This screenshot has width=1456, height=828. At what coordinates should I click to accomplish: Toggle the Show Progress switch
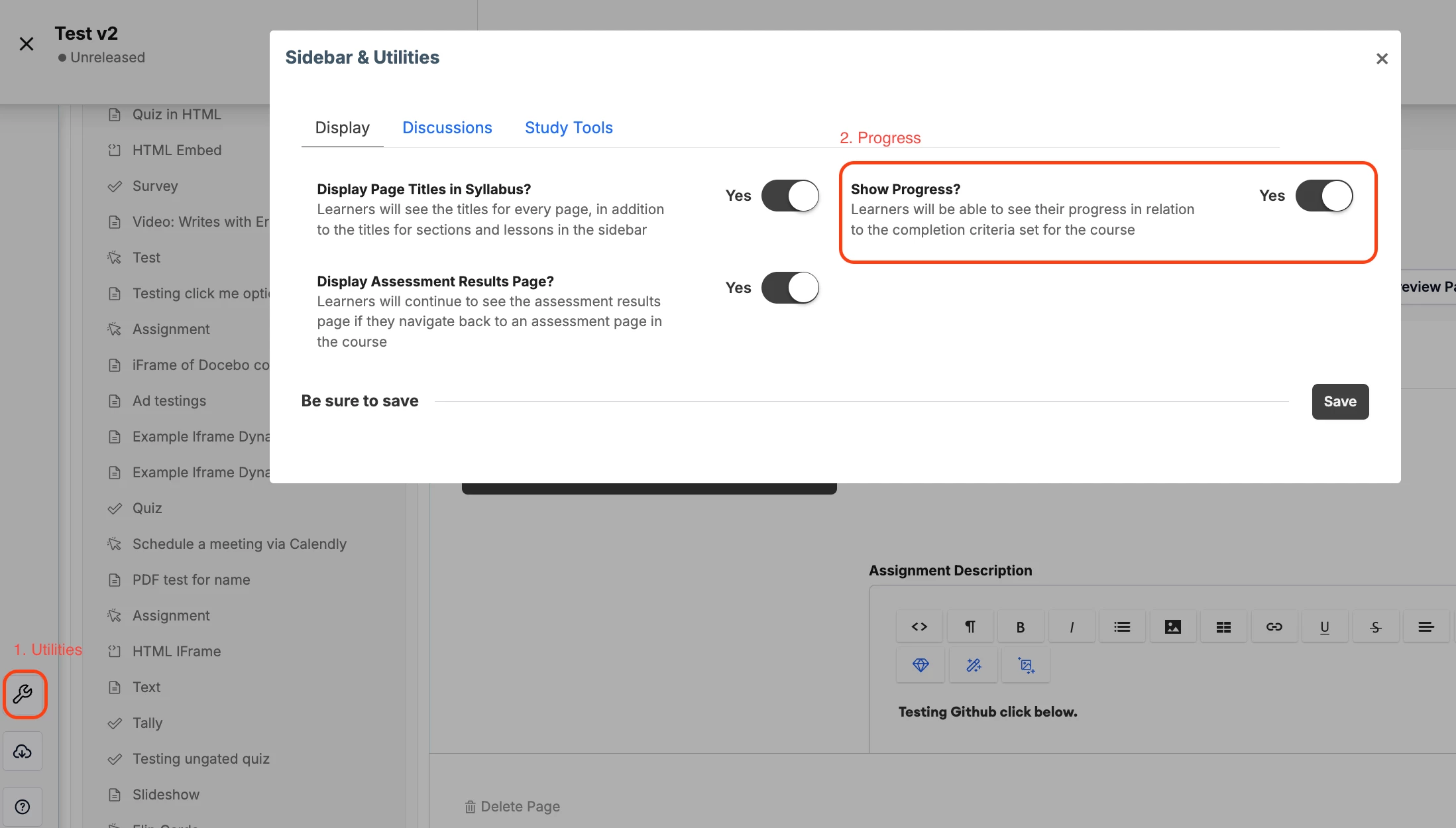(1324, 196)
